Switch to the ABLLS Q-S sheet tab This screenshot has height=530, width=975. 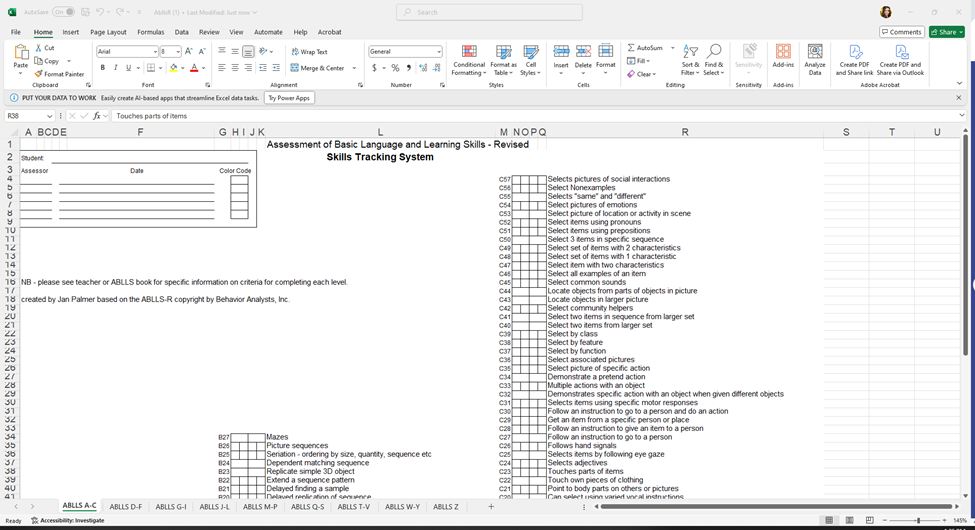tap(308, 507)
